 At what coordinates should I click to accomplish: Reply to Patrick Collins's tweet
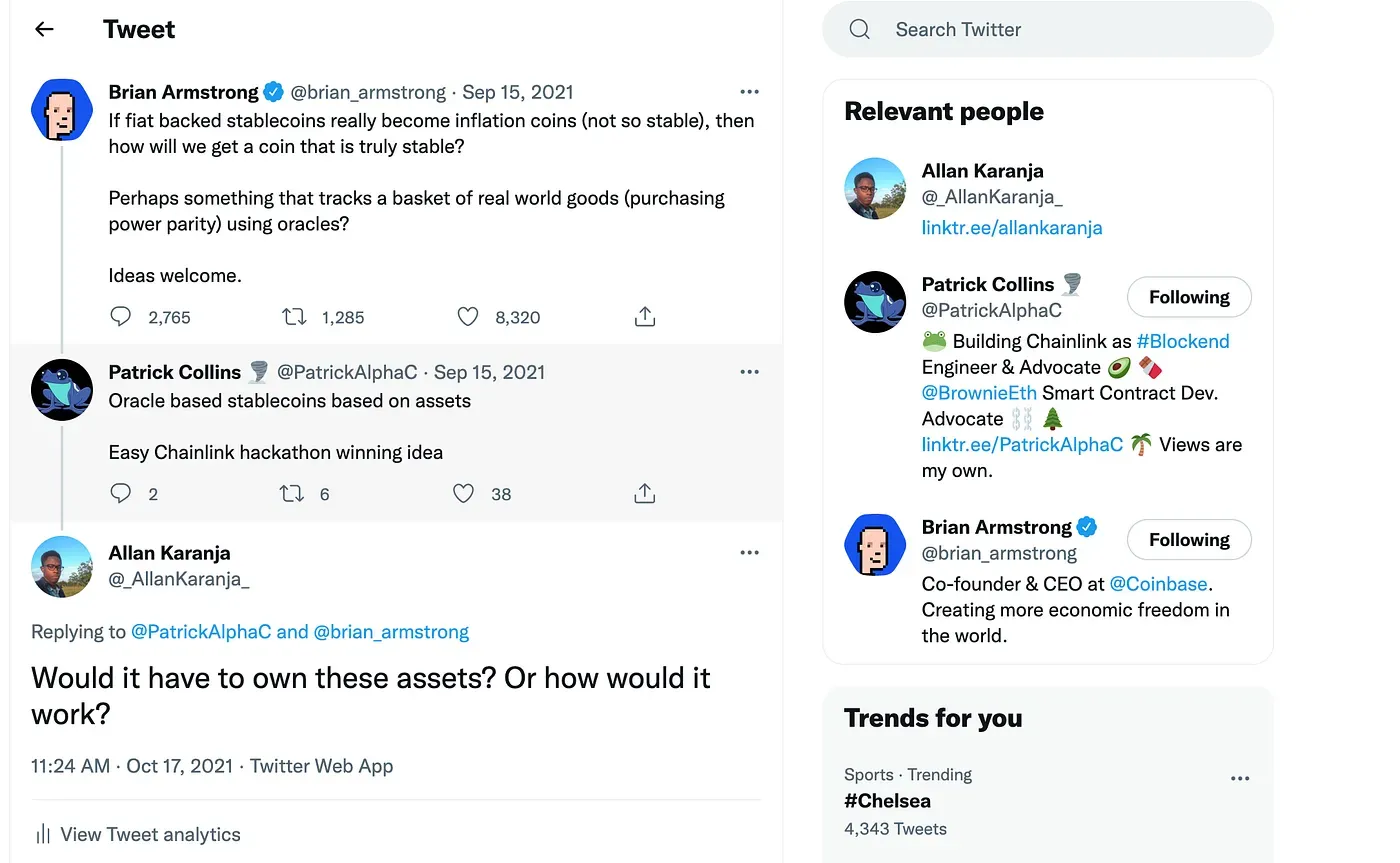click(x=121, y=493)
